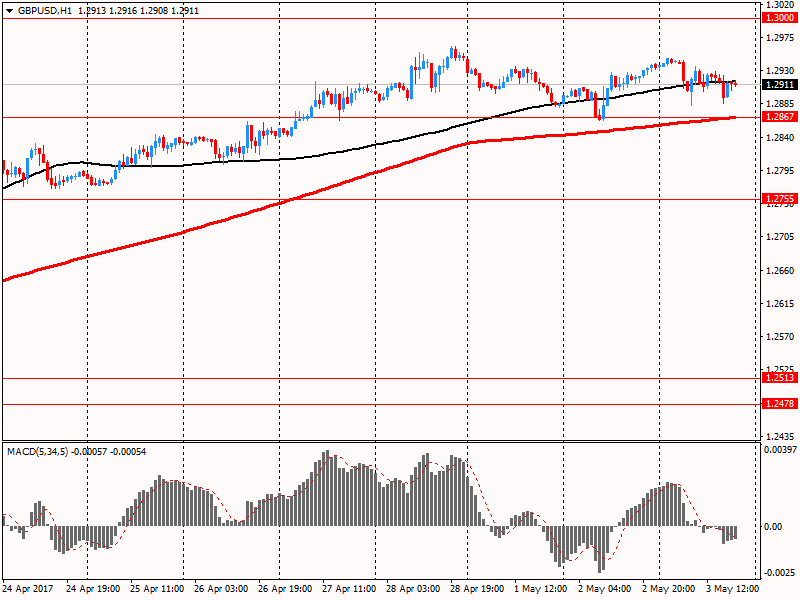800x600 pixels.
Task: Select the 1.2975 price scale value
Action: coord(780,38)
